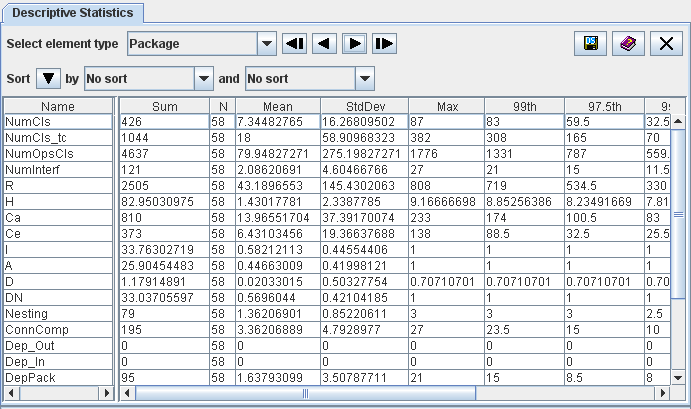Go to previous element type

pos(325,44)
